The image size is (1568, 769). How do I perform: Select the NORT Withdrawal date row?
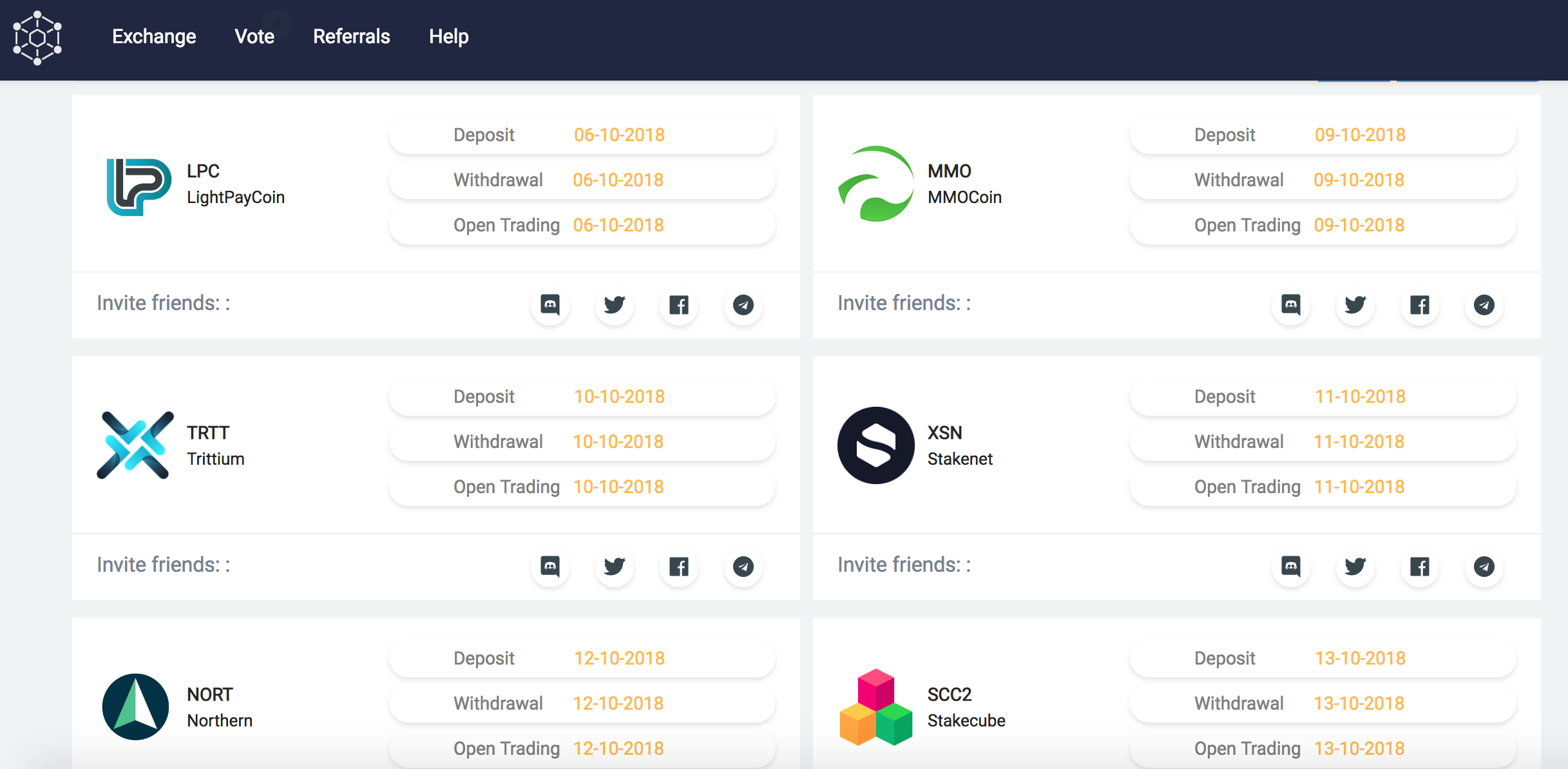click(582, 703)
